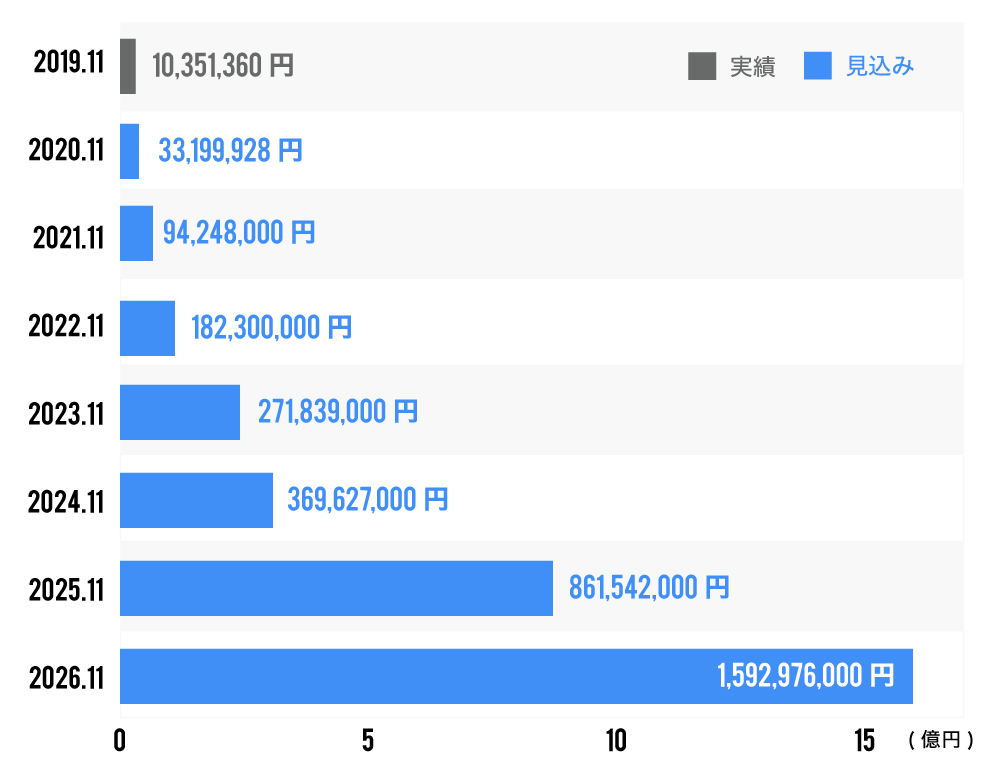Click the value 10,351,360 円

pyautogui.click(x=223, y=66)
